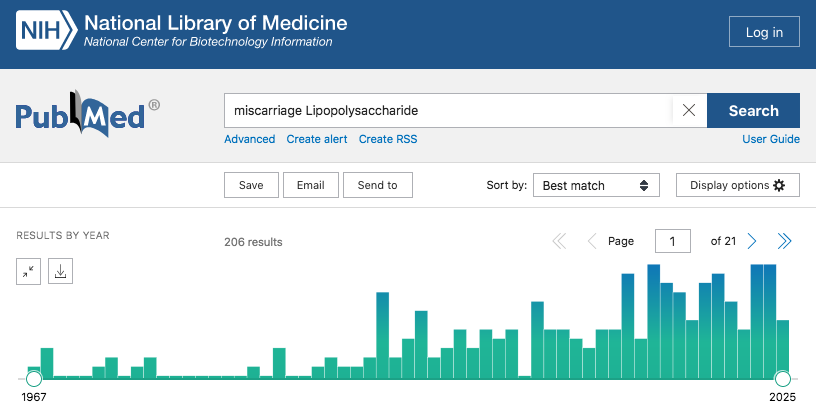Email the search results

click(311, 185)
